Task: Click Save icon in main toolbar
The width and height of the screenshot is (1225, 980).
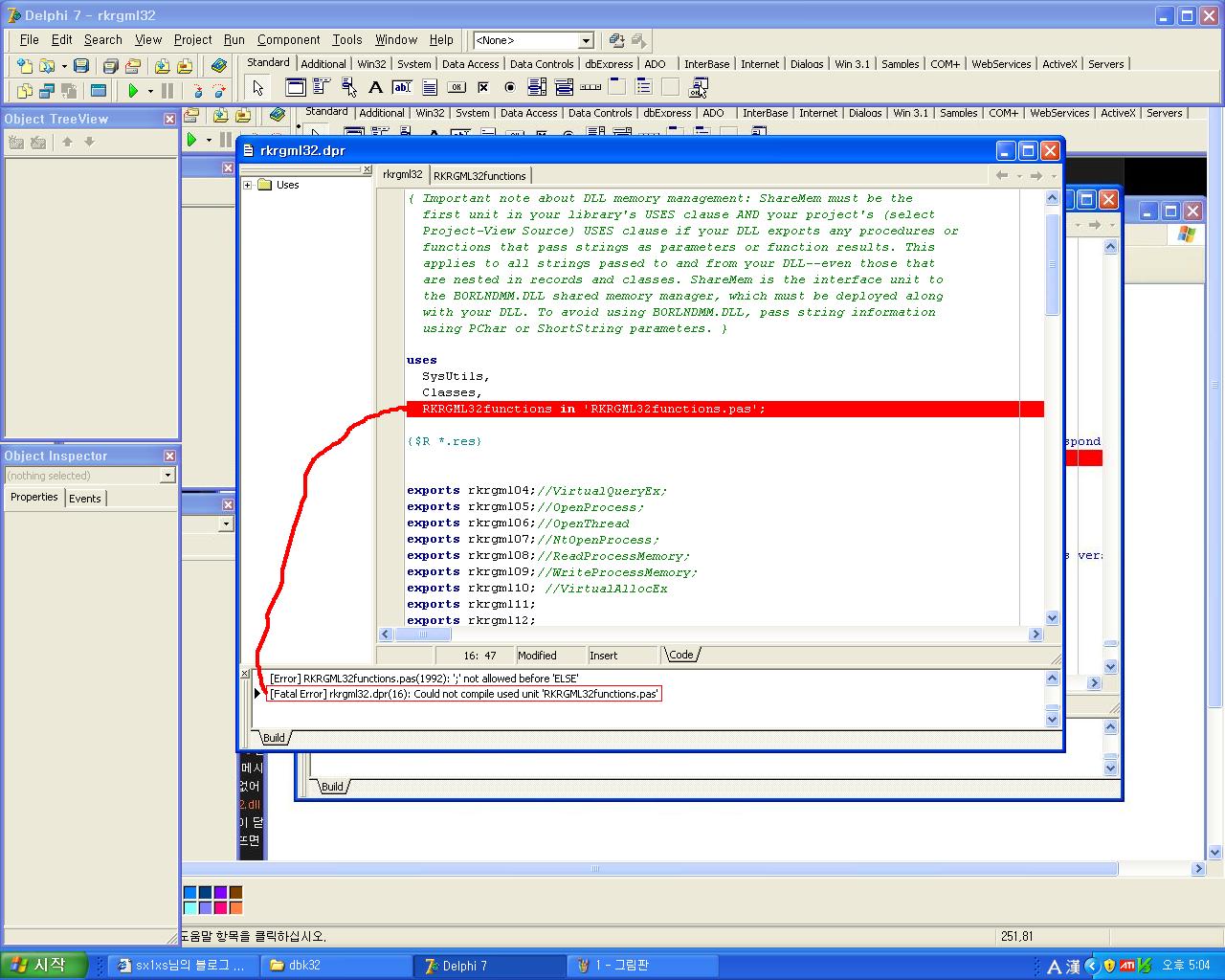Action: coord(81,66)
